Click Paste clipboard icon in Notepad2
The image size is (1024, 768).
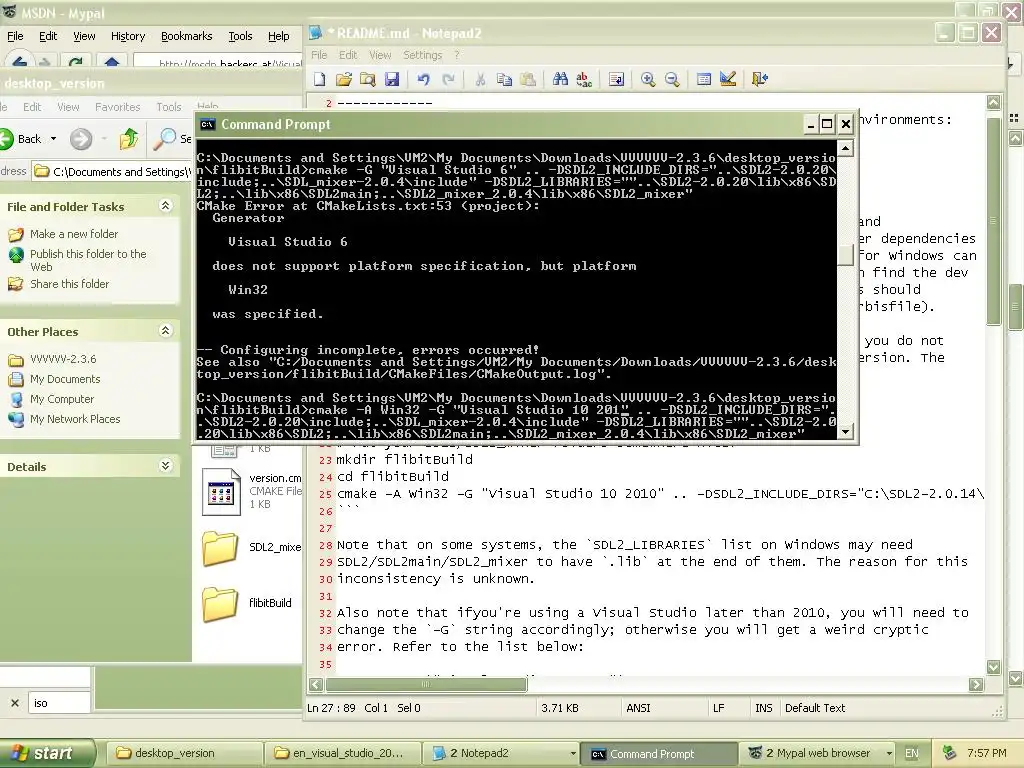528,79
